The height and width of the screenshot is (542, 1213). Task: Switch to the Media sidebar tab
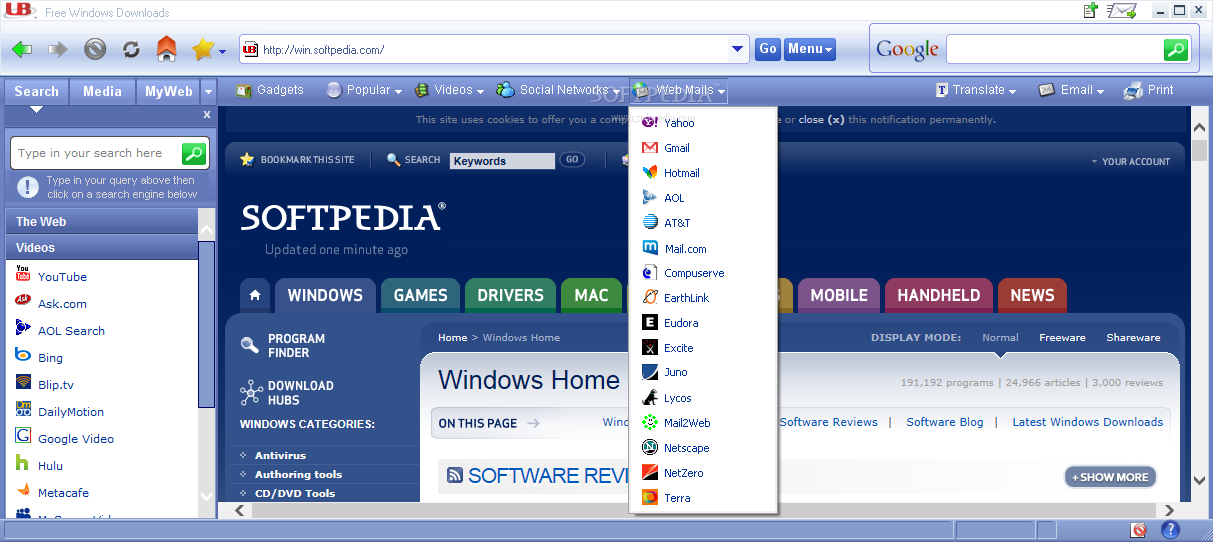point(102,92)
